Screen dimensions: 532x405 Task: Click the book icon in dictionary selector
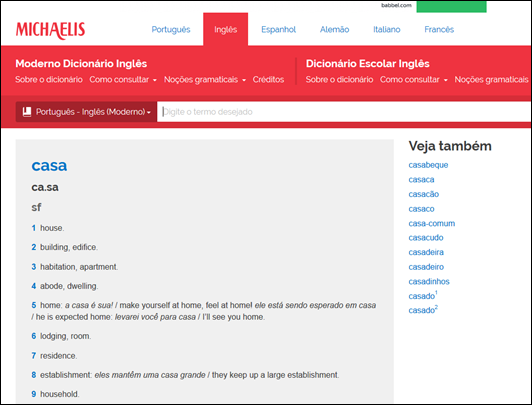27,112
